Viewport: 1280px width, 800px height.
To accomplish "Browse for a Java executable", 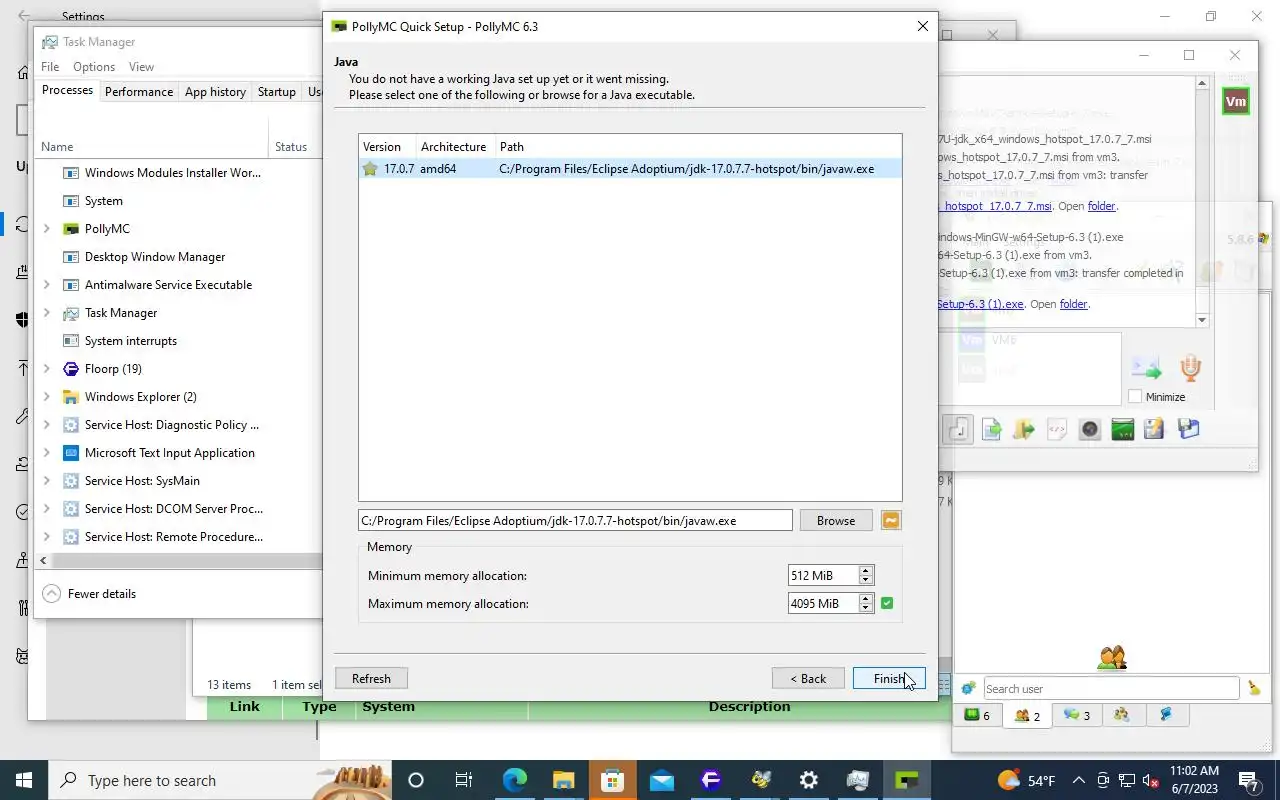I will point(836,520).
